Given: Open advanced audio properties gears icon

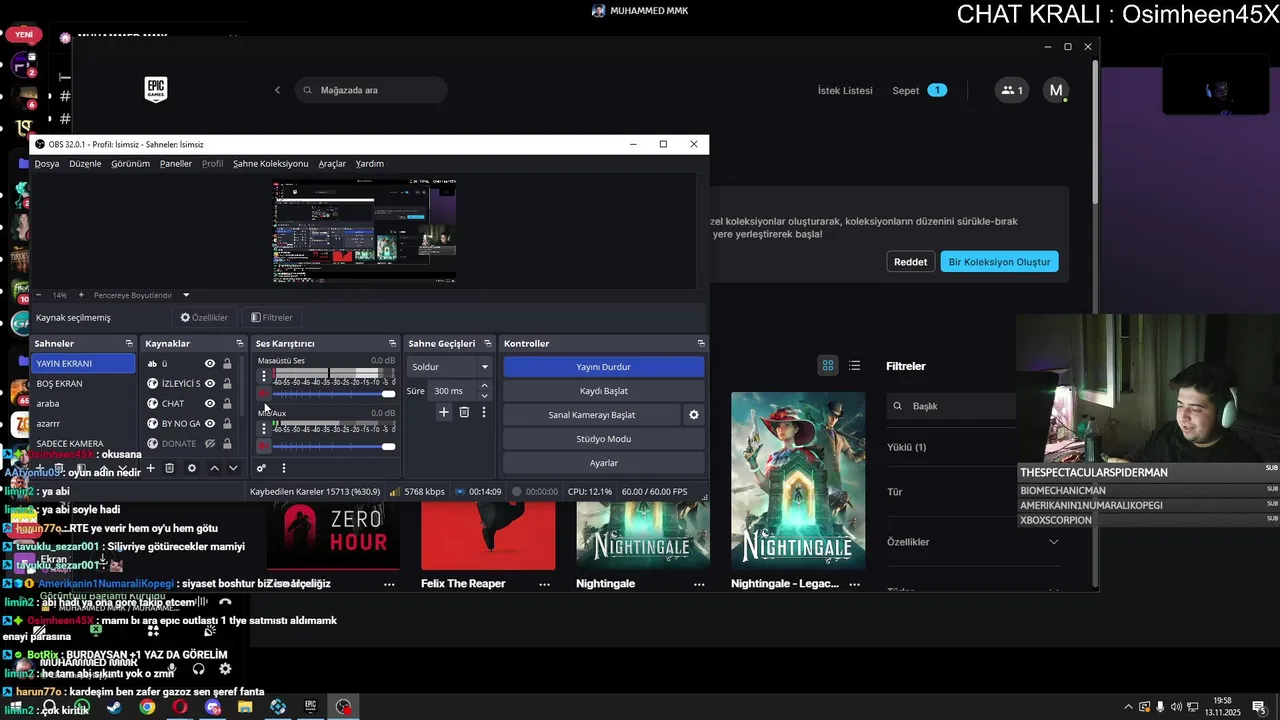Looking at the screenshot, I should click(x=261, y=468).
